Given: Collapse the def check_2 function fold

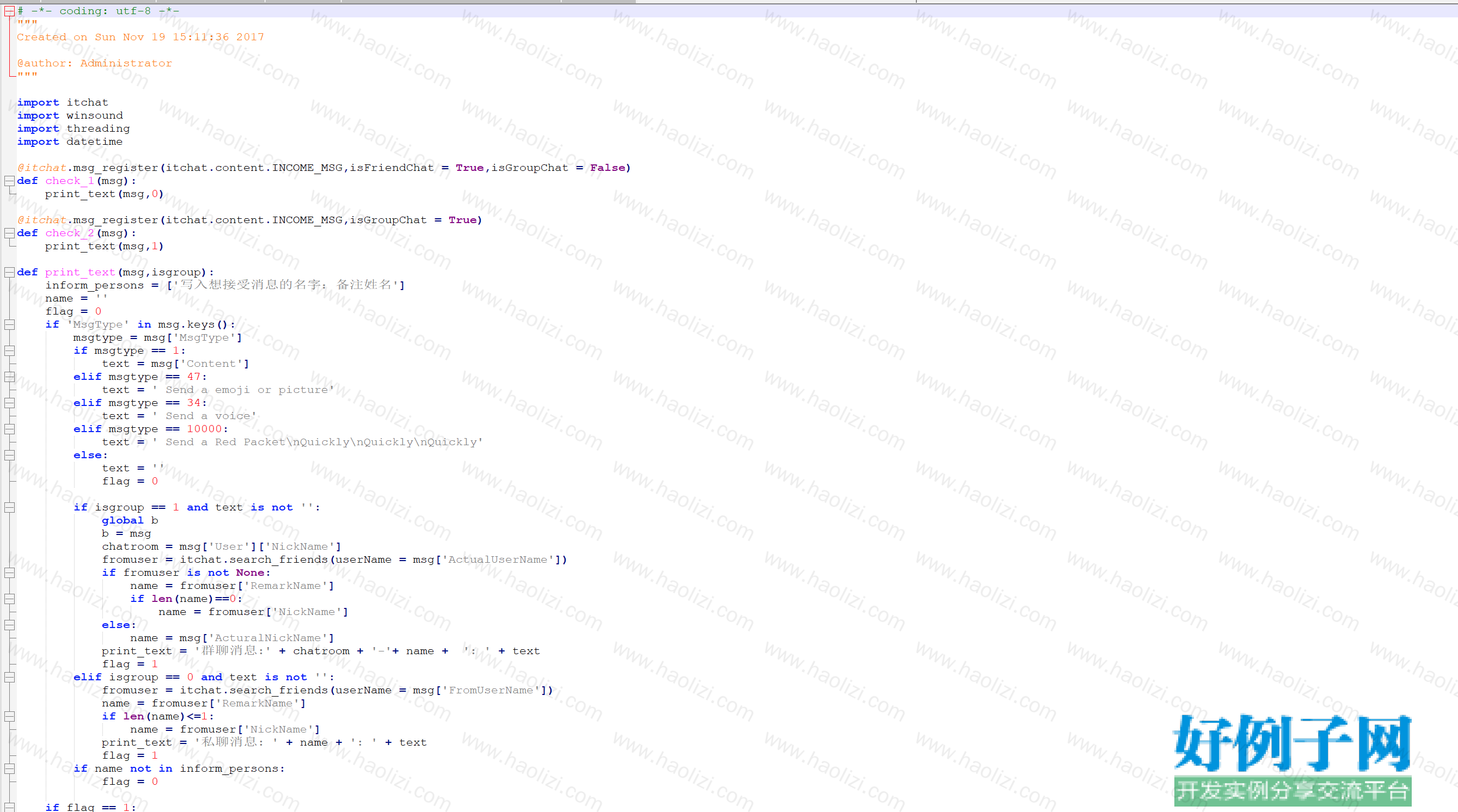Looking at the screenshot, I should (x=9, y=233).
